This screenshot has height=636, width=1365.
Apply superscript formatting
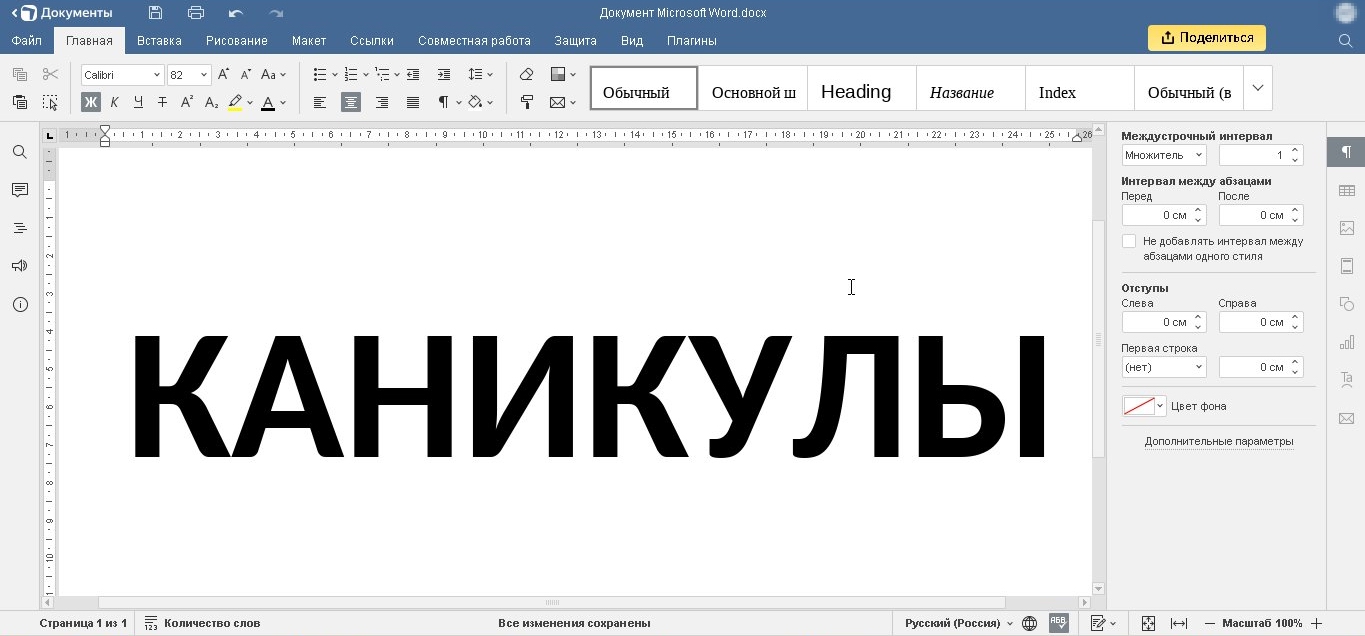(x=186, y=102)
